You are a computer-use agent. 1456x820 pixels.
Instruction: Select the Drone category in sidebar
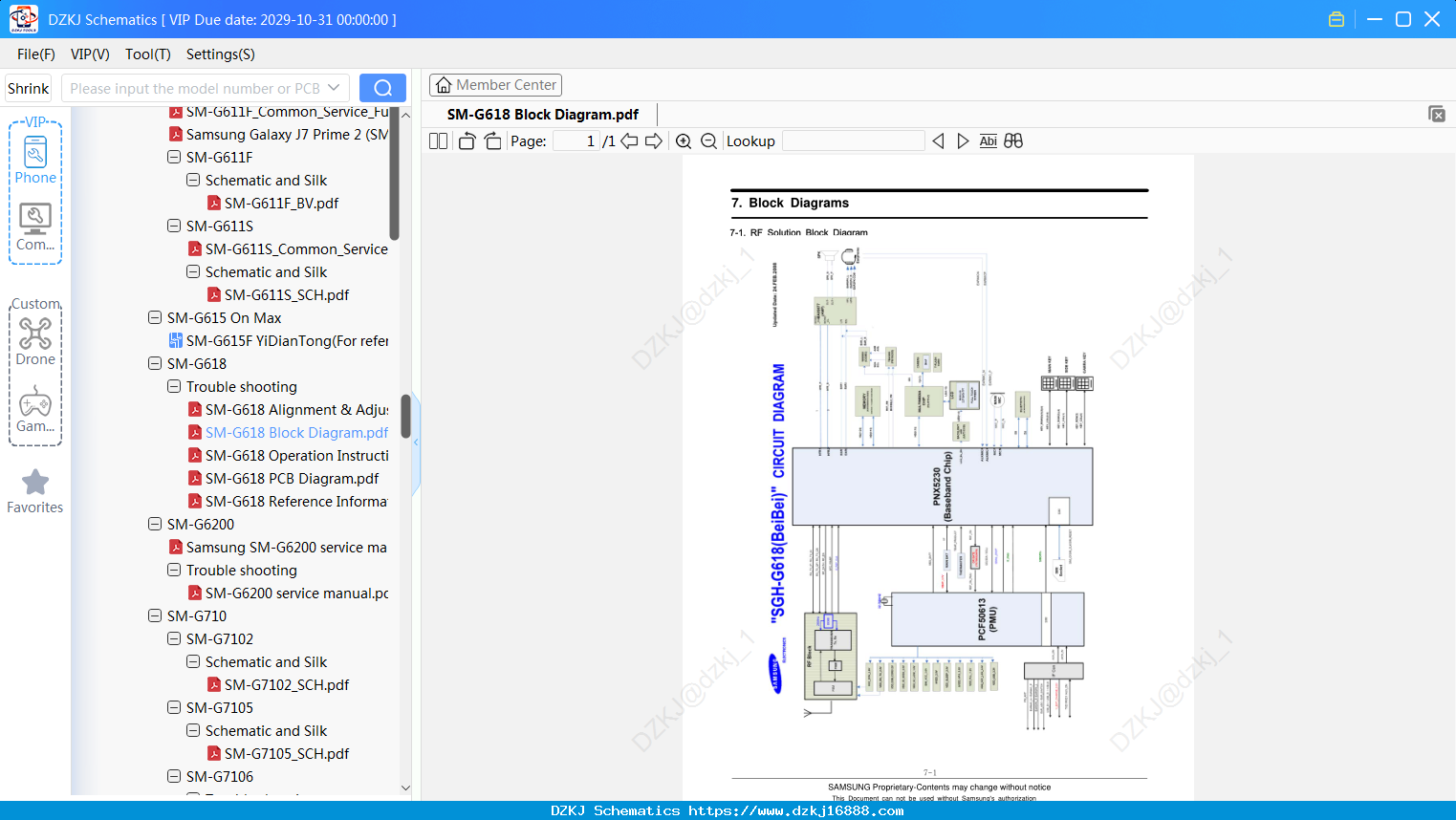pyautogui.click(x=35, y=342)
